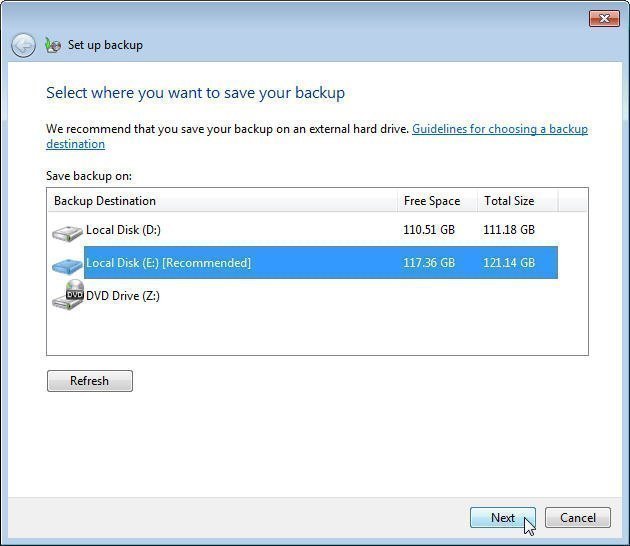Click the 117.36 GB free space value
Image resolution: width=630 pixels, height=546 pixels.
[x=429, y=263]
